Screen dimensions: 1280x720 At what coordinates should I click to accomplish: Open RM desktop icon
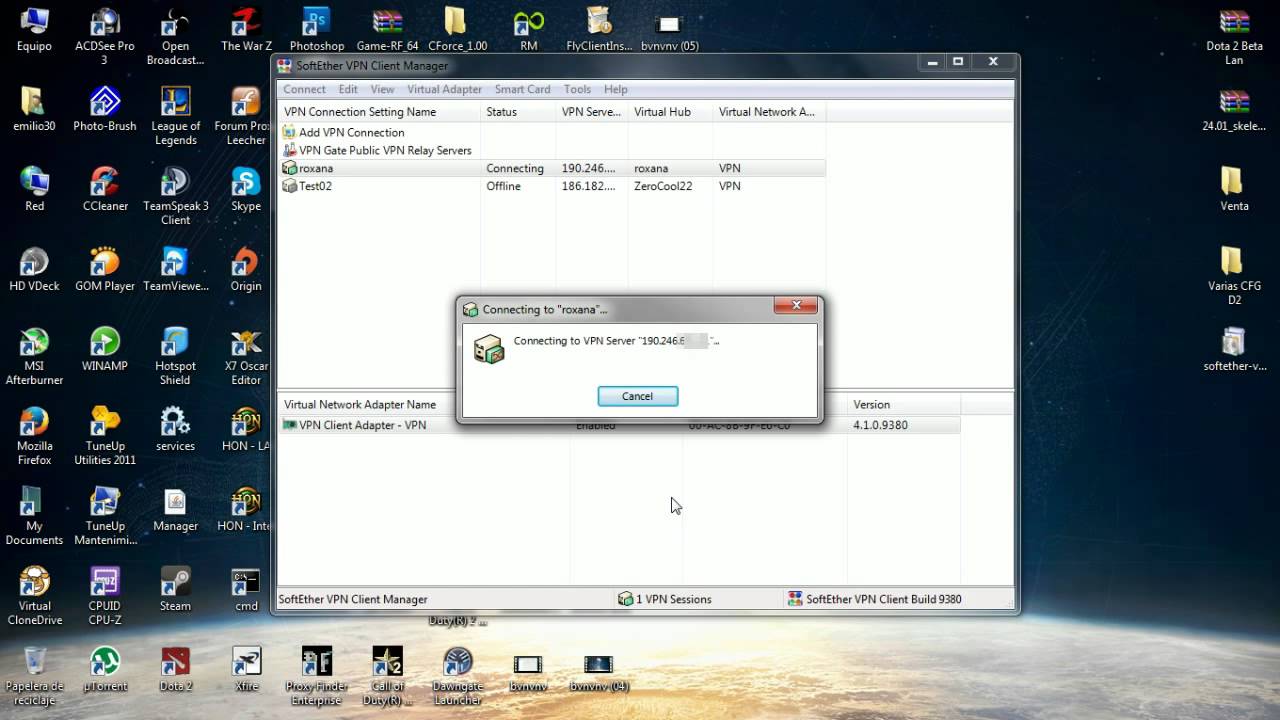pos(528,30)
